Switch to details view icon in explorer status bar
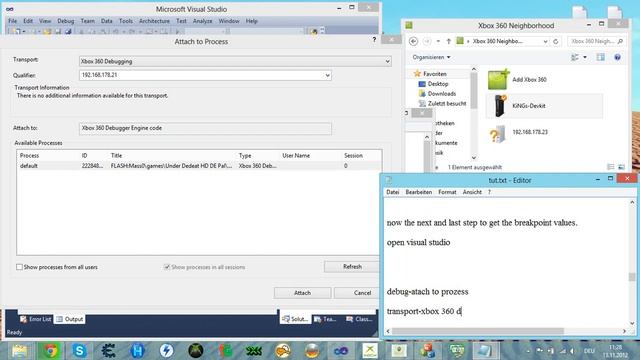The image size is (640, 360). coord(611,167)
